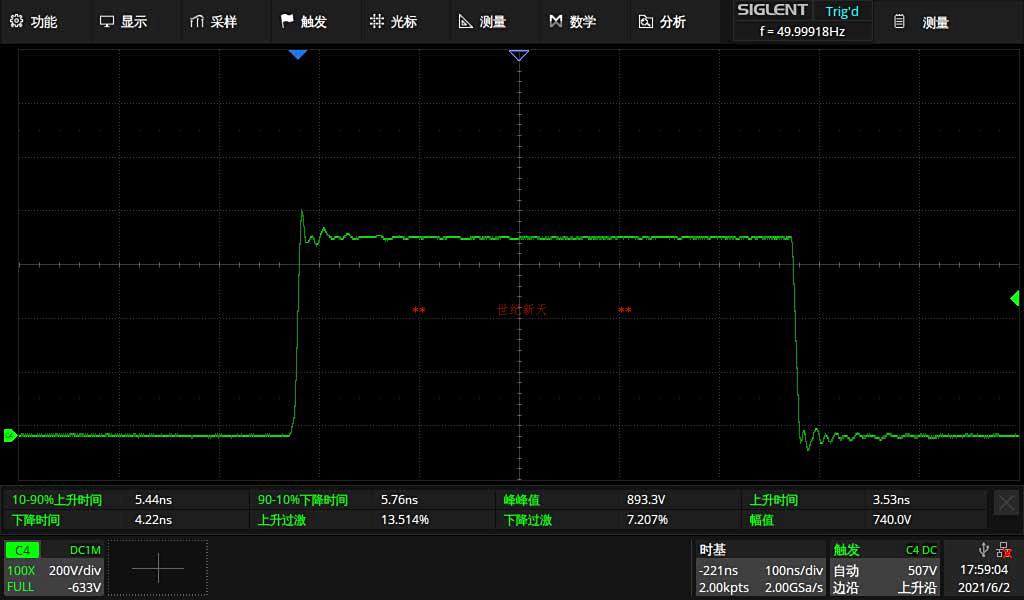This screenshot has height=600, width=1024.
Task: Click the 10-90%上升时间 measurement label
Action: 57,500
